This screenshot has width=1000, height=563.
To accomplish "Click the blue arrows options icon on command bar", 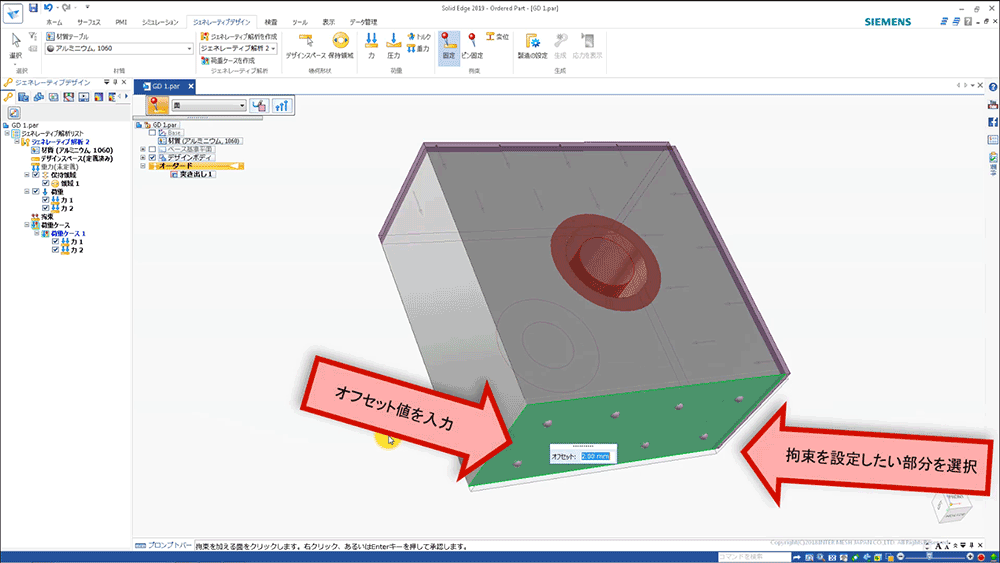I will point(281,106).
